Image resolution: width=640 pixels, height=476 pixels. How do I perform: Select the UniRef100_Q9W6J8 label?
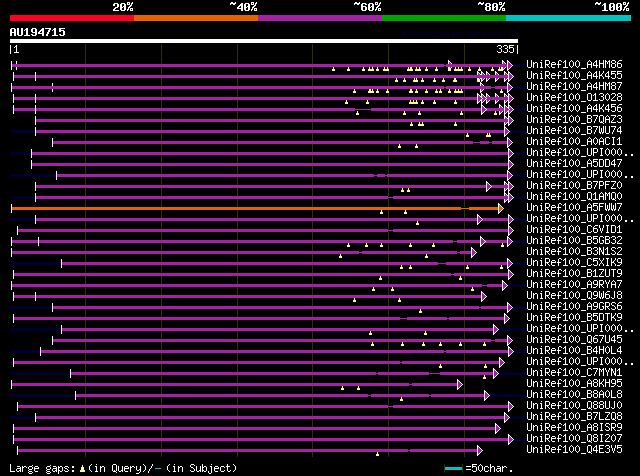click(x=574, y=296)
